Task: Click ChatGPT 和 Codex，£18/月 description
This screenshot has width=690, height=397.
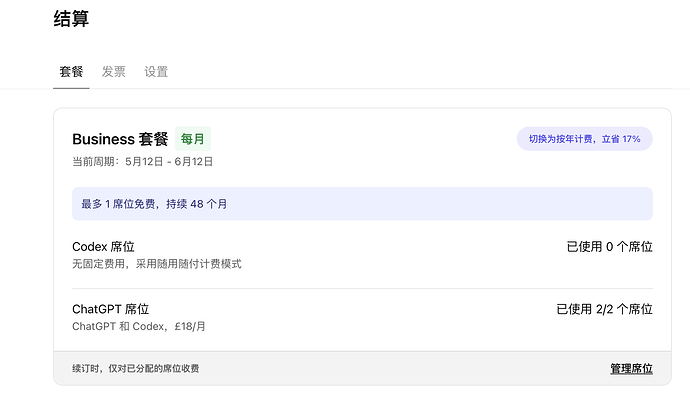Action: pyautogui.click(x=139, y=327)
